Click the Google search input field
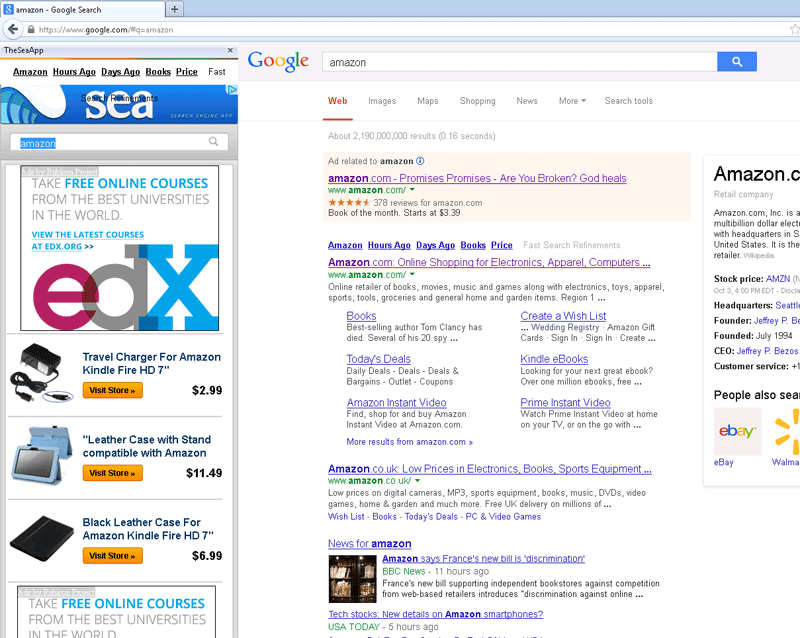Screen dimensions: 800x638 coord(518,62)
